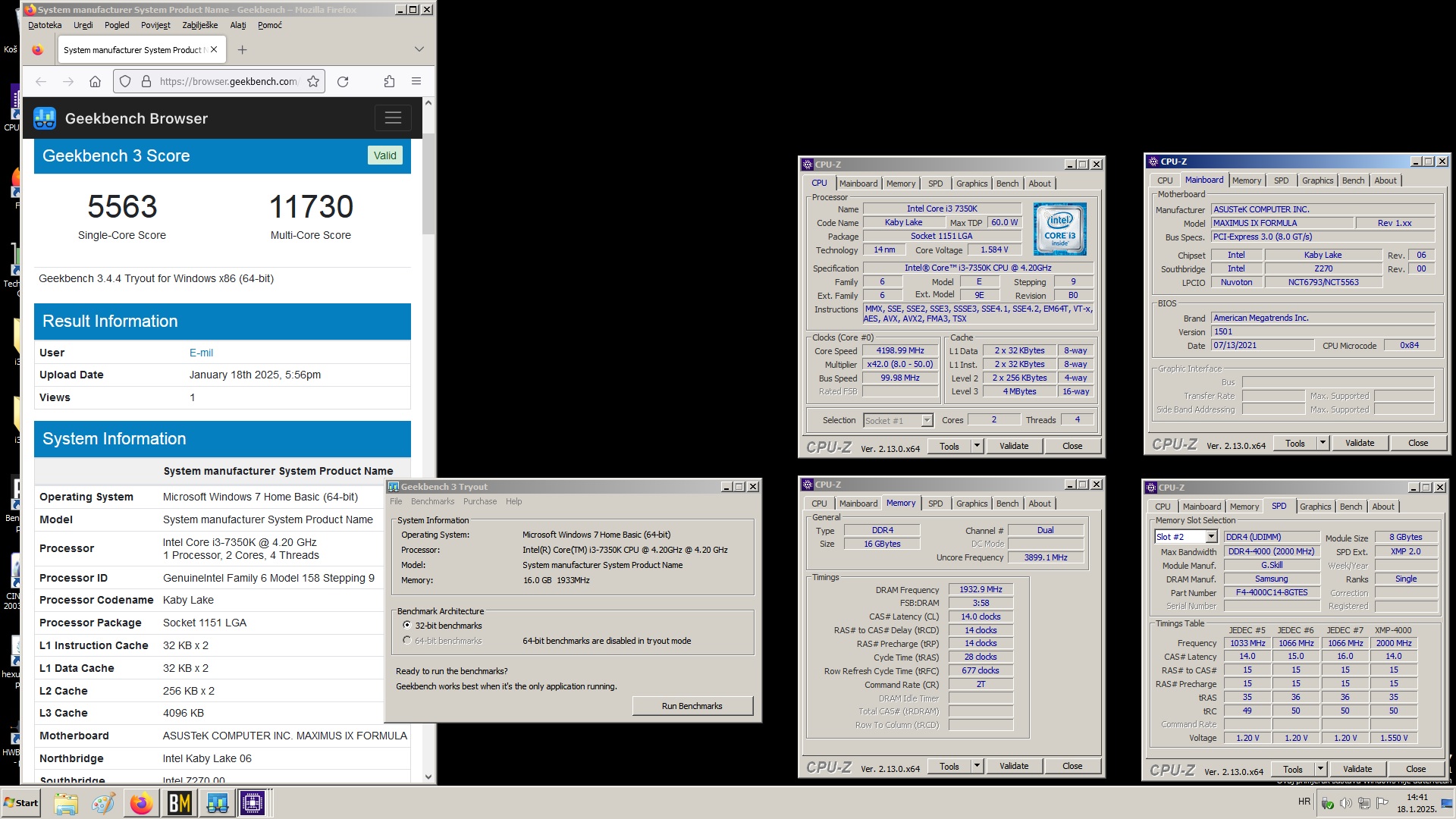Viewport: 1456px width, 819px height.
Task: Open the E-mil user link
Action: coord(201,353)
